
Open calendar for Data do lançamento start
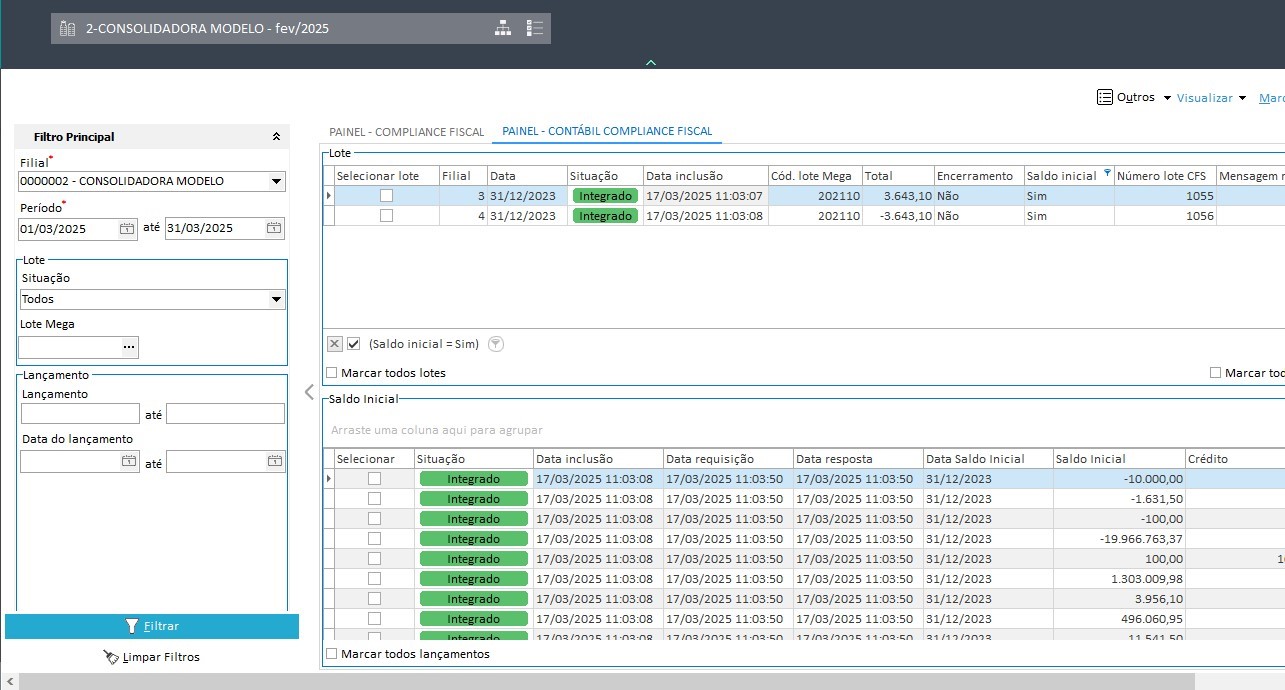(x=127, y=461)
